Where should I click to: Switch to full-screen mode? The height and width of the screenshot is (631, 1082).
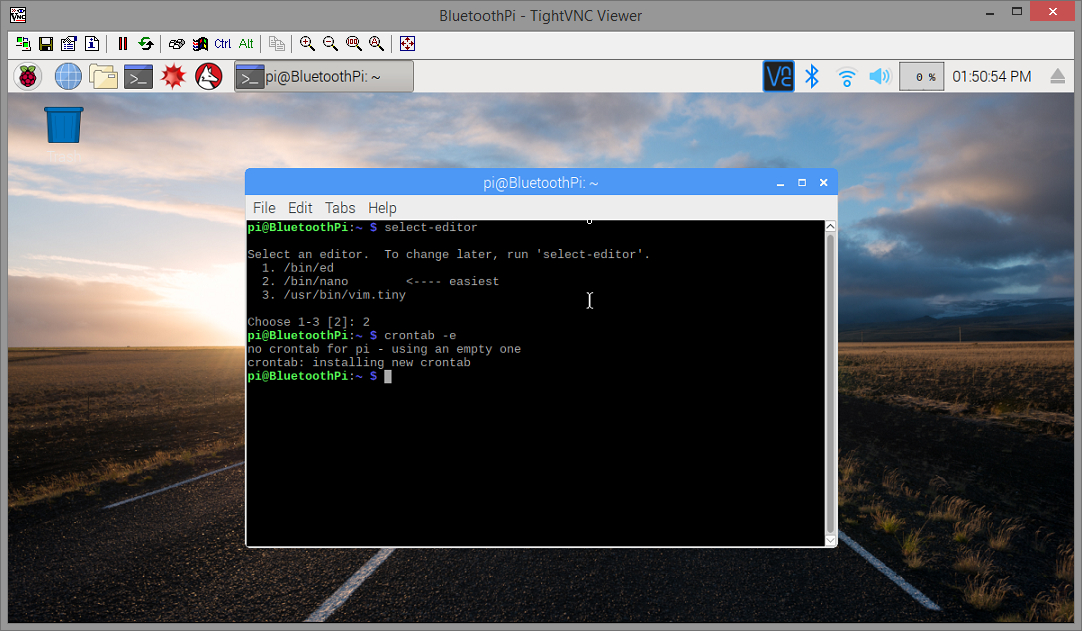click(407, 43)
